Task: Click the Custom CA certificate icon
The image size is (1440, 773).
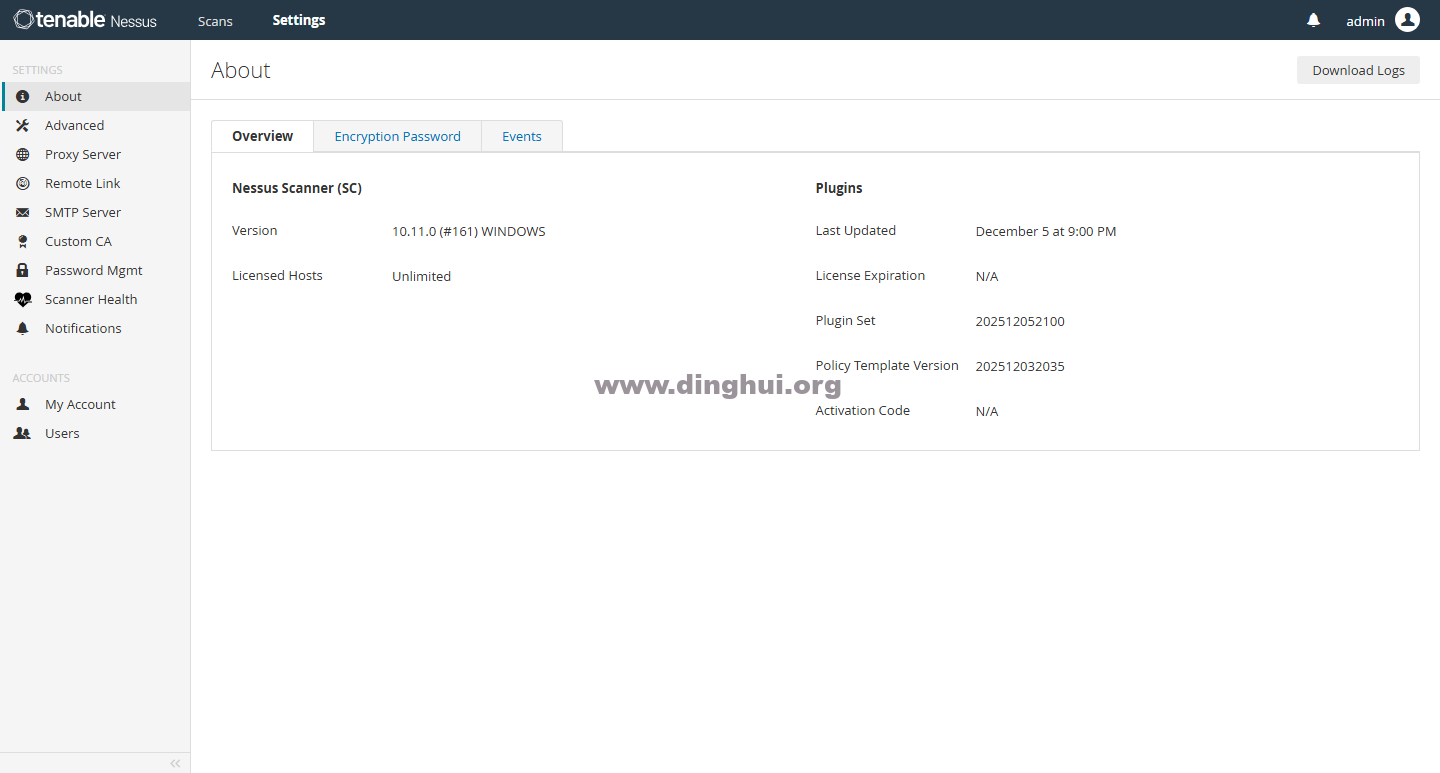Action: 22,242
